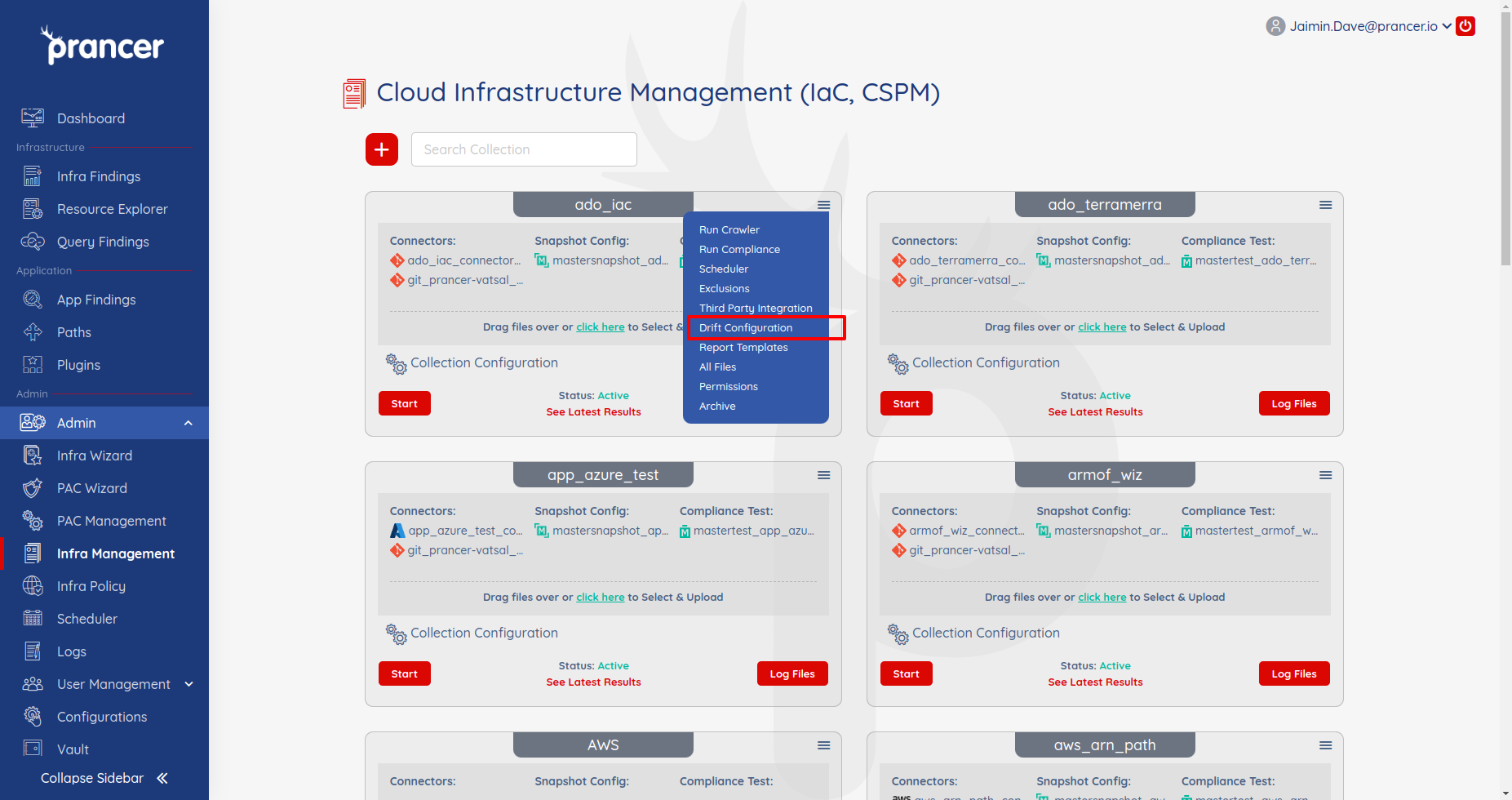View See Latest Results for ado_terramerra
Screen dimensions: 1512x800
(1095, 412)
